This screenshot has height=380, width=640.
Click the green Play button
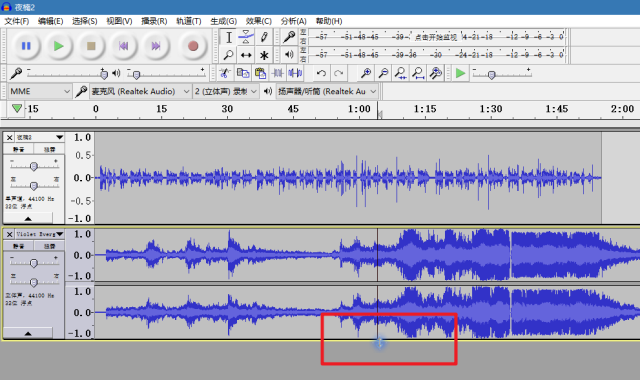[x=58, y=46]
